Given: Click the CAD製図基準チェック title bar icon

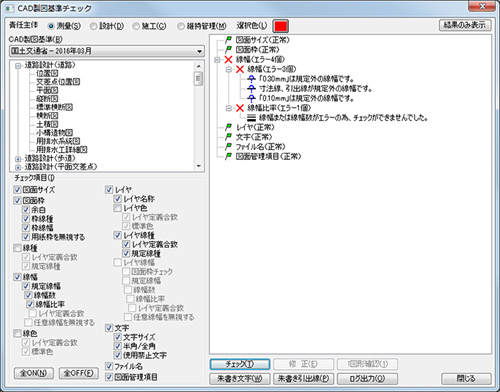Looking at the screenshot, I should (x=9, y=8).
